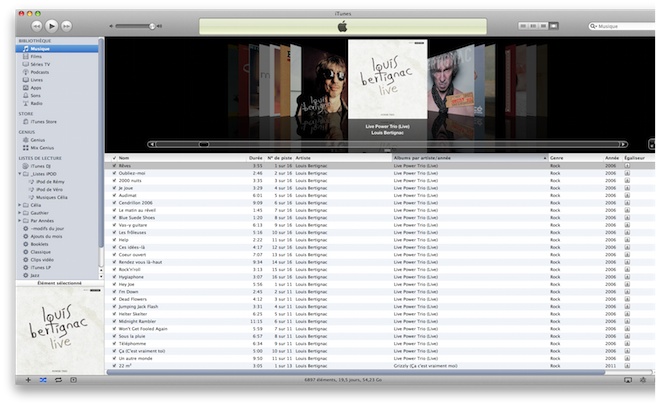Open the Jazz smart playlist
The image size is (656, 407).
click(57, 275)
